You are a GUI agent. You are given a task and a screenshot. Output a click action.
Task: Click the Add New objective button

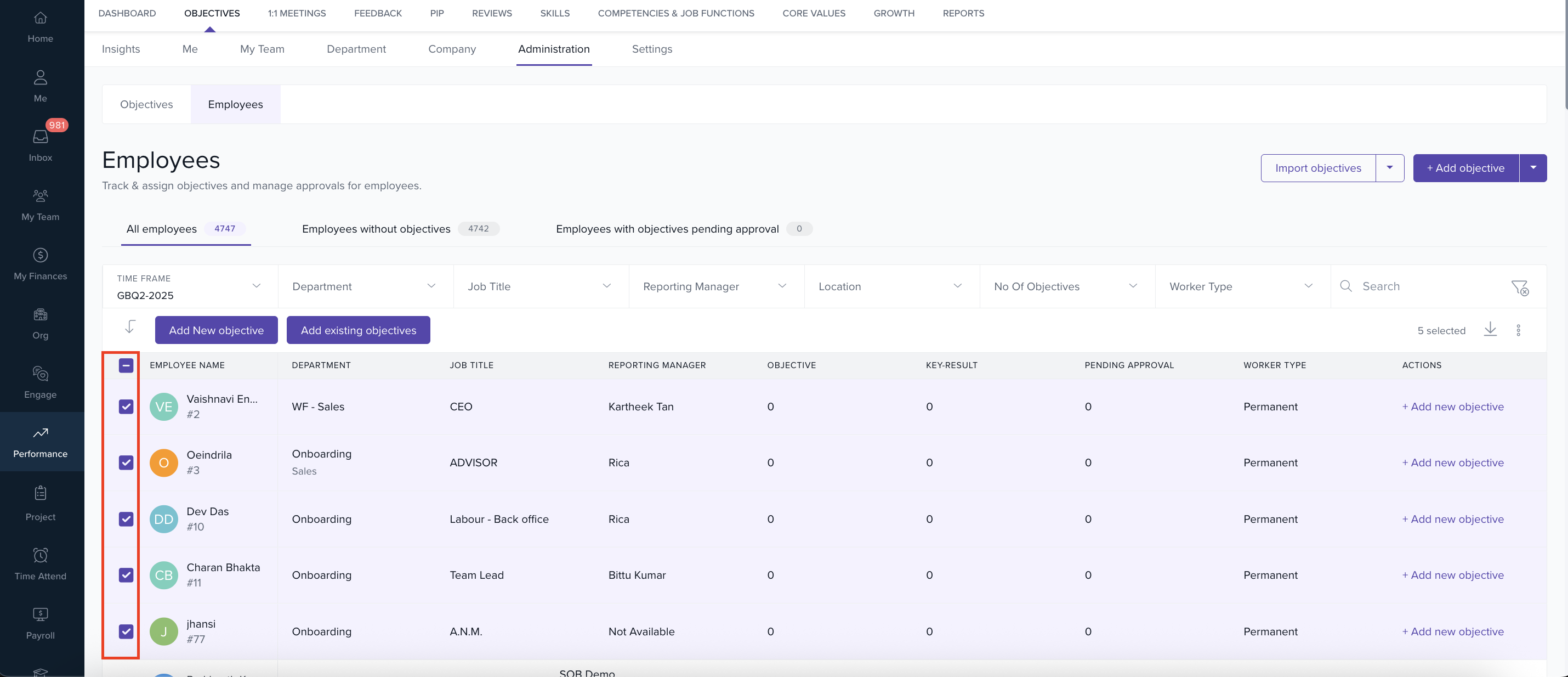pyautogui.click(x=216, y=330)
